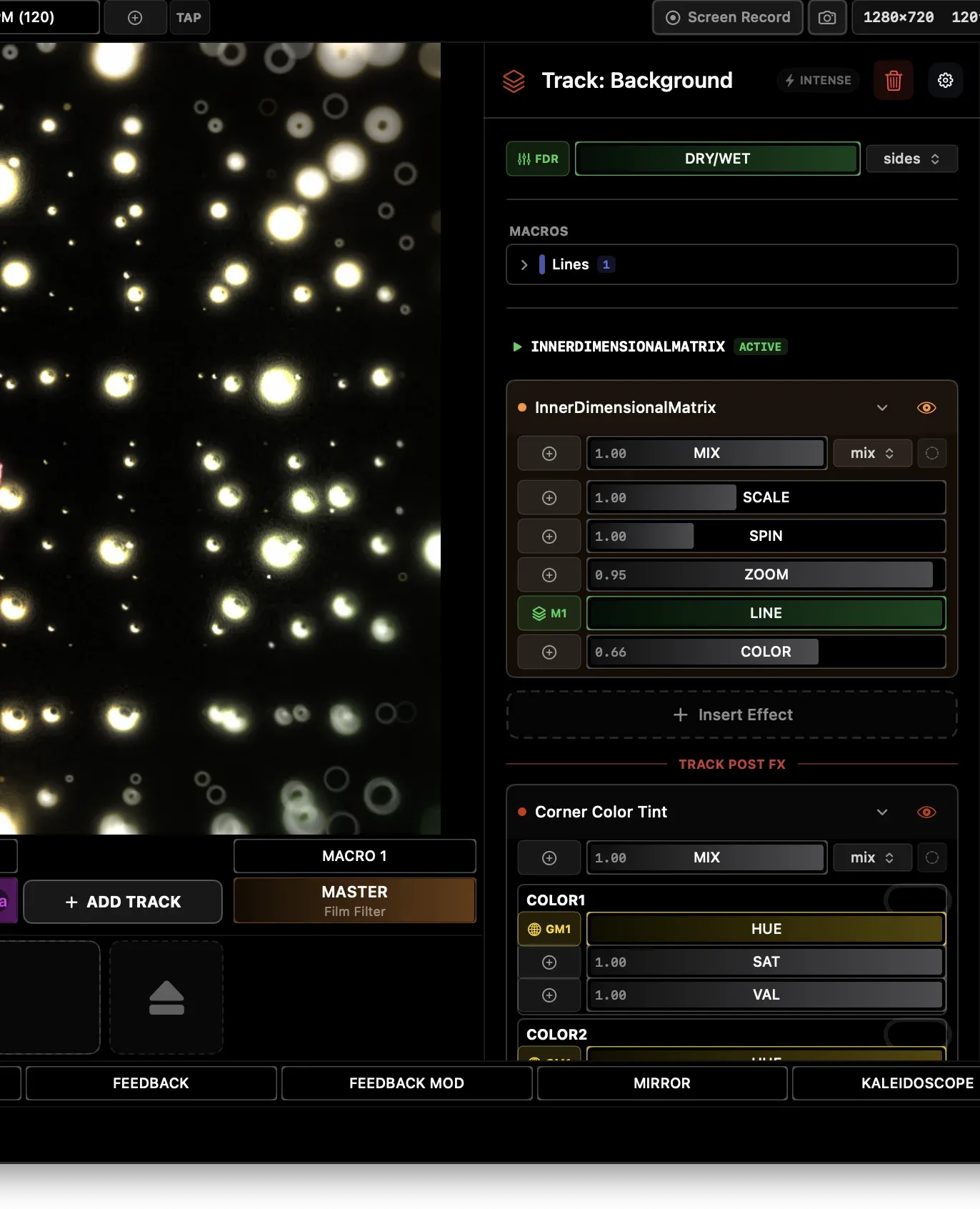Open the sides dropdown
Image resolution: width=980 pixels, height=1209 pixels.
tap(911, 159)
